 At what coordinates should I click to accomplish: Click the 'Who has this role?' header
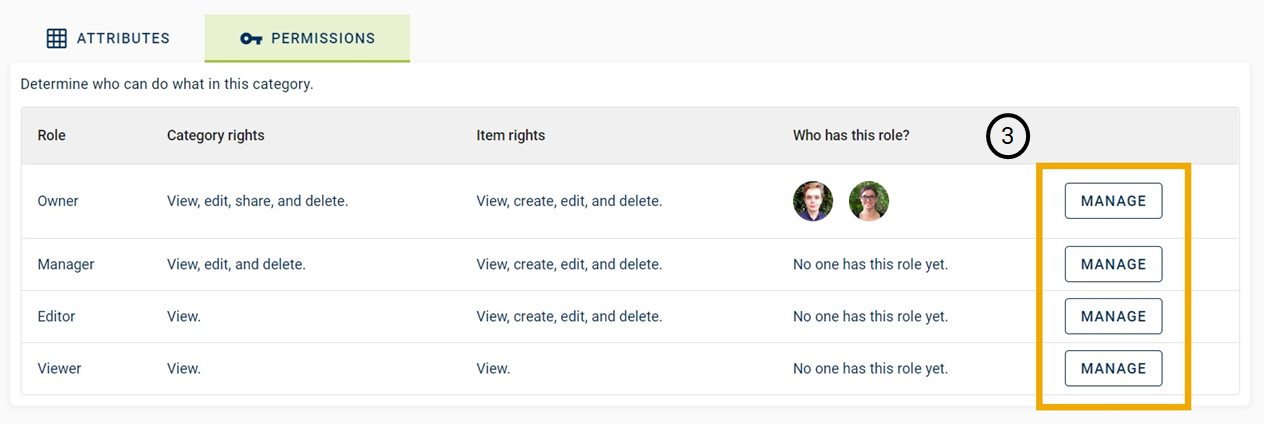(x=851, y=135)
